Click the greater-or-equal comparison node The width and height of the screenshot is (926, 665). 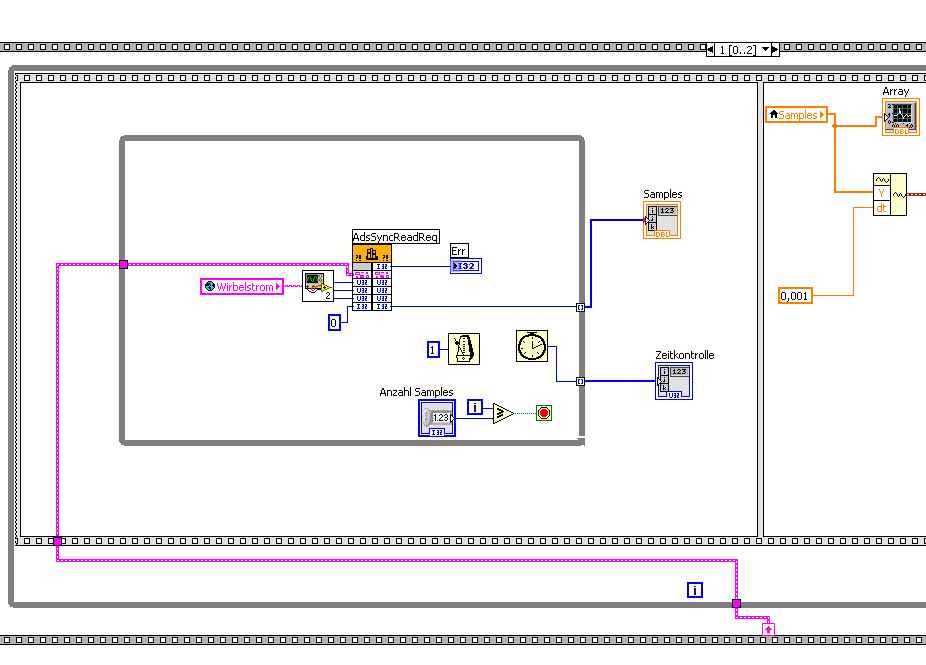tap(503, 413)
